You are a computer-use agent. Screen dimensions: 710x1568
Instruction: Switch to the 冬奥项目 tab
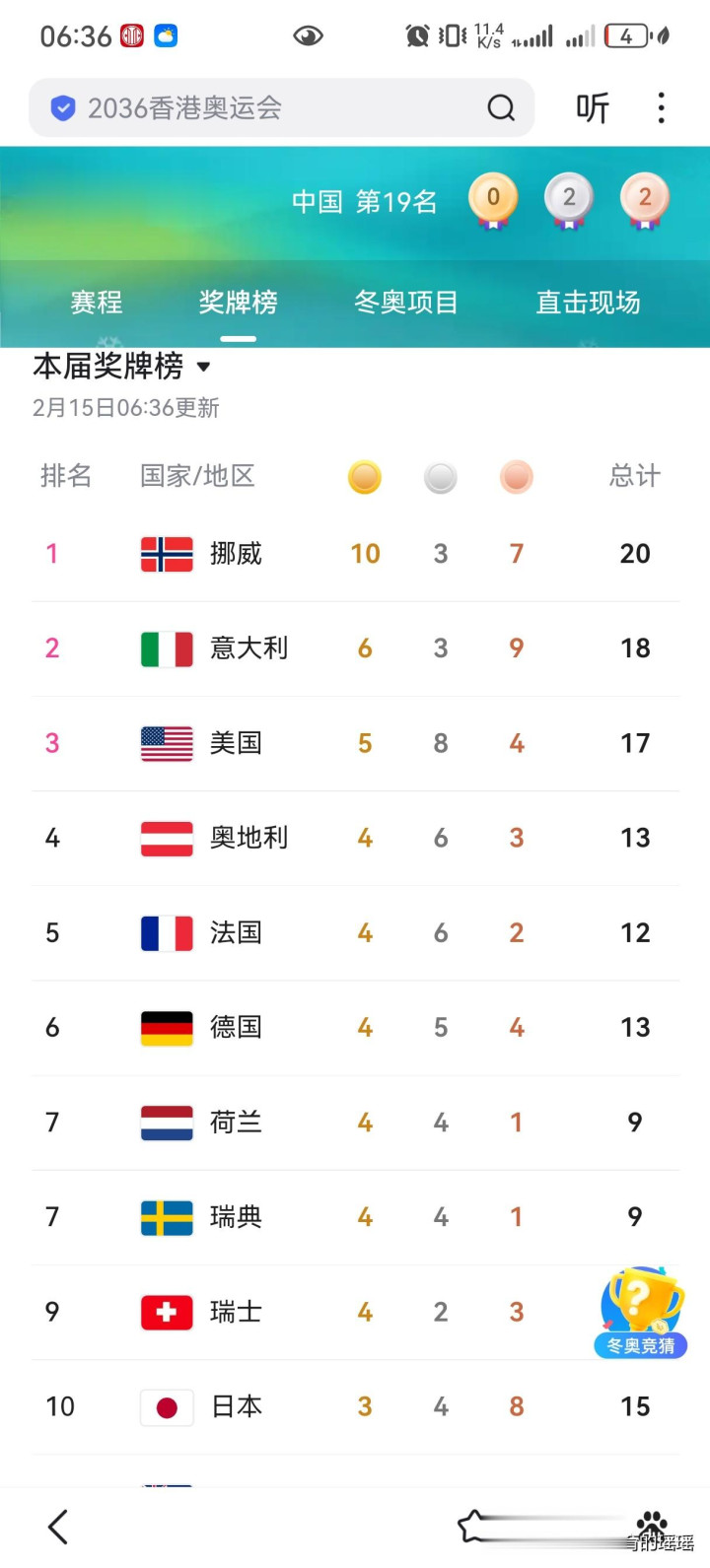coord(406,302)
